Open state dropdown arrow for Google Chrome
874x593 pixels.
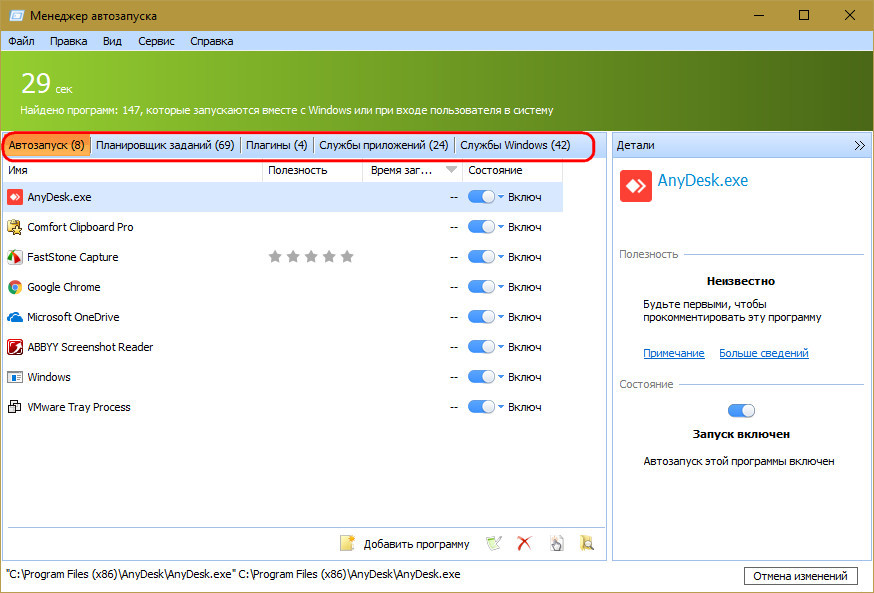501,287
